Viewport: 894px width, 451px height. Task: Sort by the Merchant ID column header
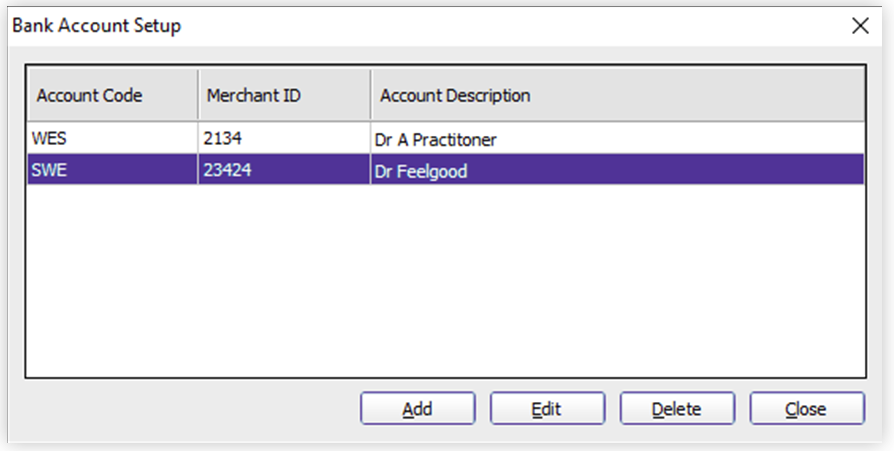(285, 95)
